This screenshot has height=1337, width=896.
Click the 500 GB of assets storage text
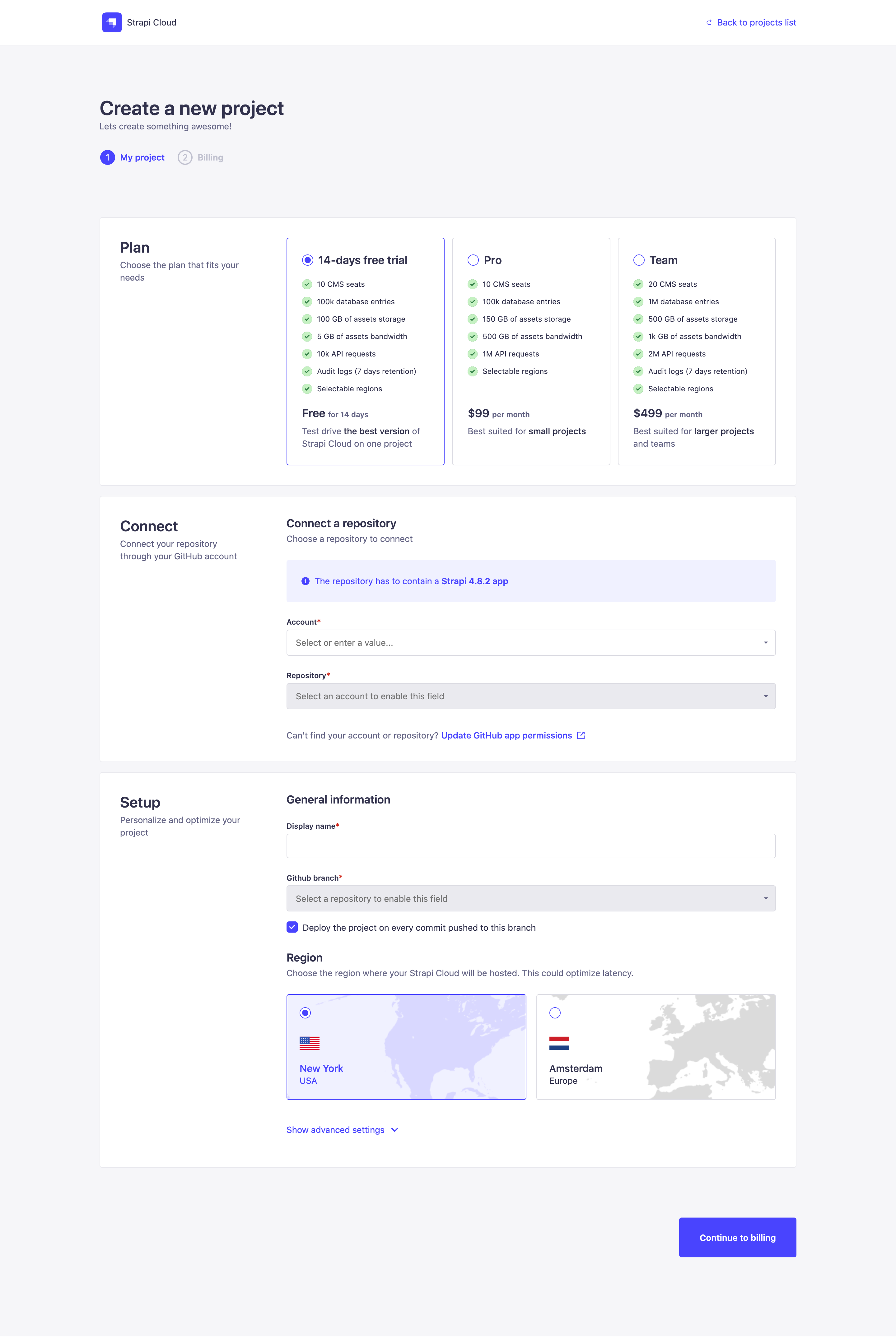pos(693,319)
